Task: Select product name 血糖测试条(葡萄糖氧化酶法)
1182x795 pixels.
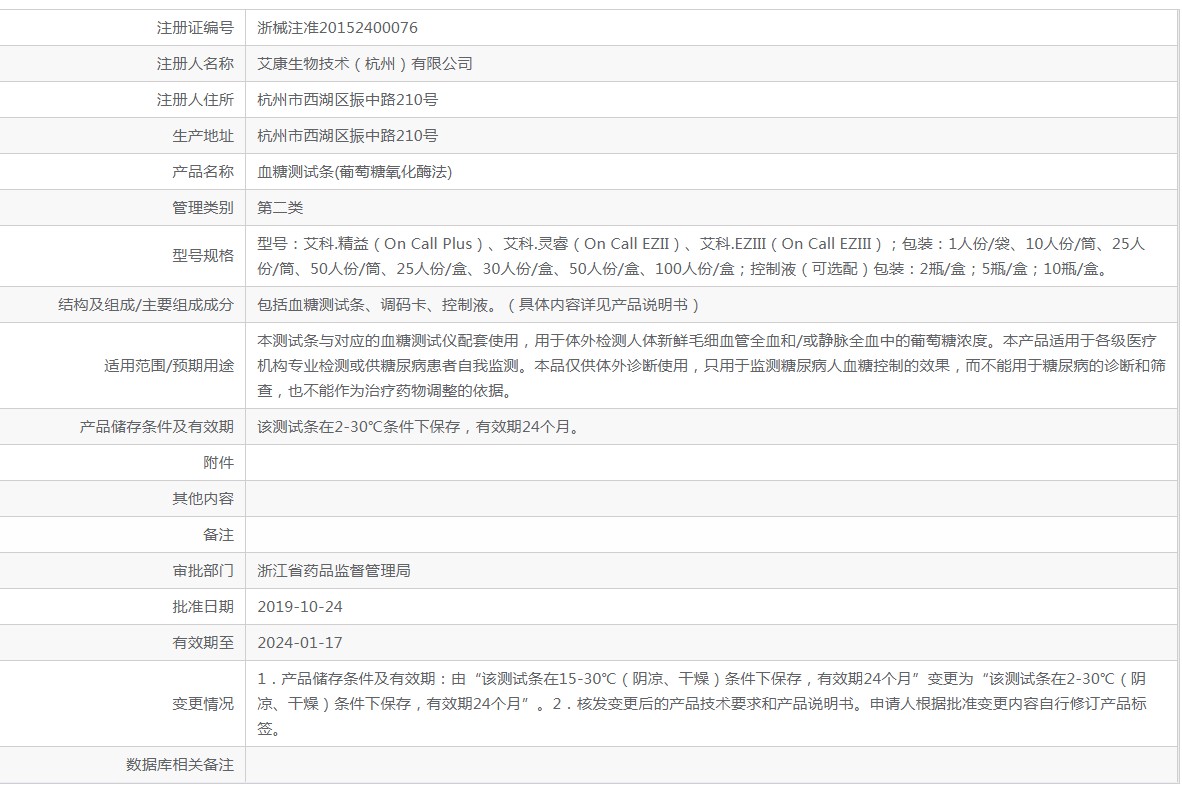Action: [x=354, y=172]
